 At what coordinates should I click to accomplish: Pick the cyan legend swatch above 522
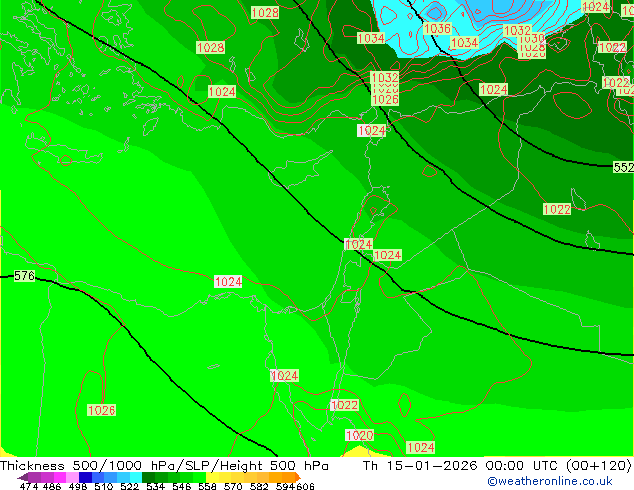(x=136, y=477)
